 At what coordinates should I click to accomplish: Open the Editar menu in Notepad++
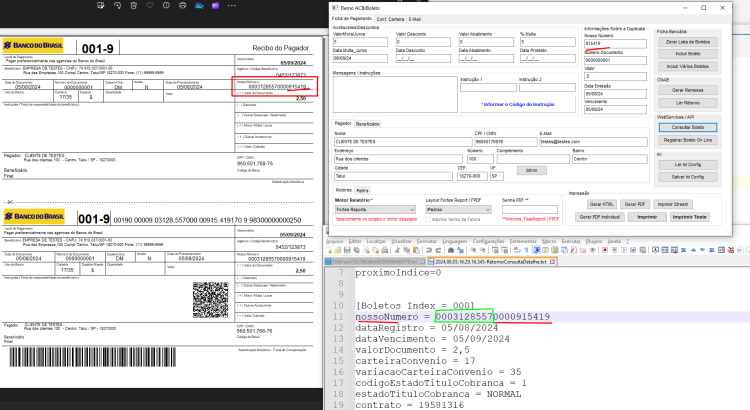(x=355, y=241)
